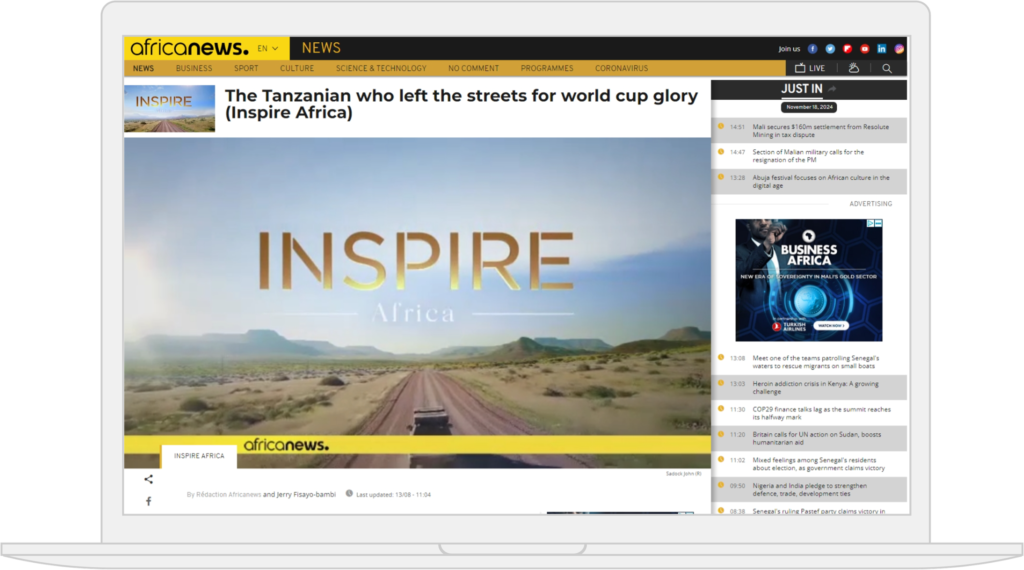Viewport: 1024px width, 570px height.
Task: Play the Inspire Africa main video
Action: coord(417,302)
